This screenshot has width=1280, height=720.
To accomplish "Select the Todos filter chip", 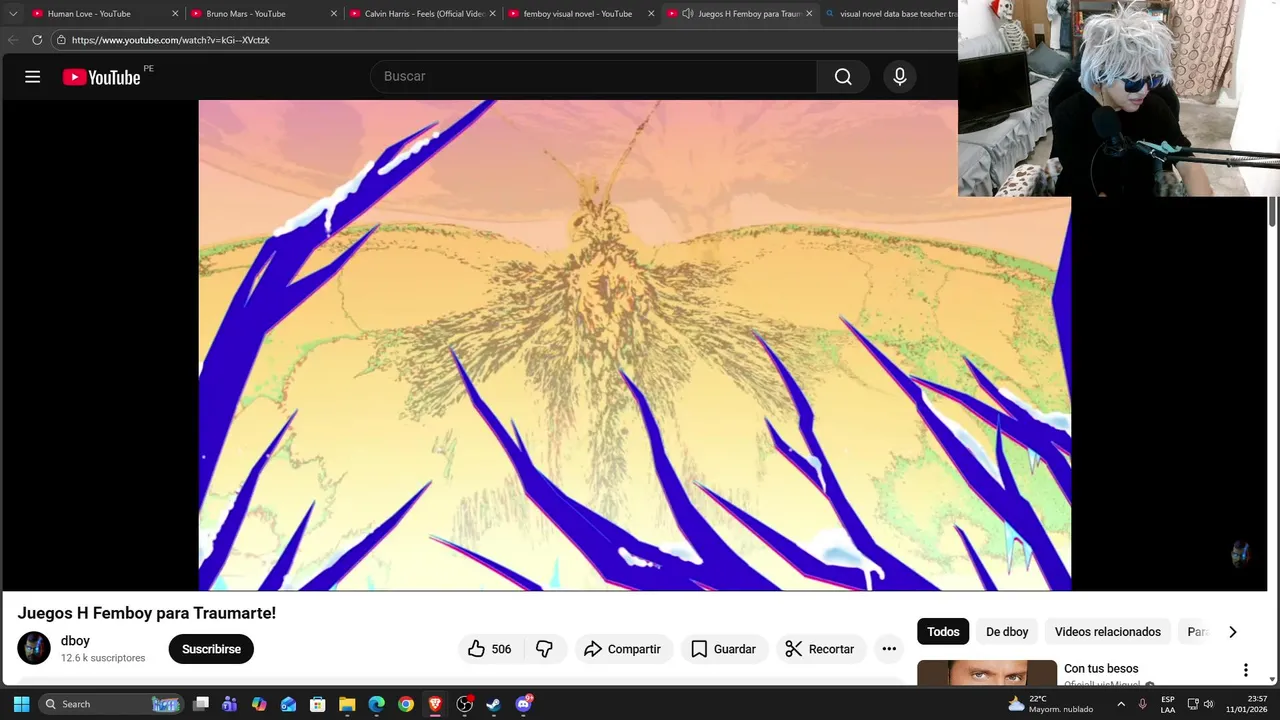I will click(943, 632).
